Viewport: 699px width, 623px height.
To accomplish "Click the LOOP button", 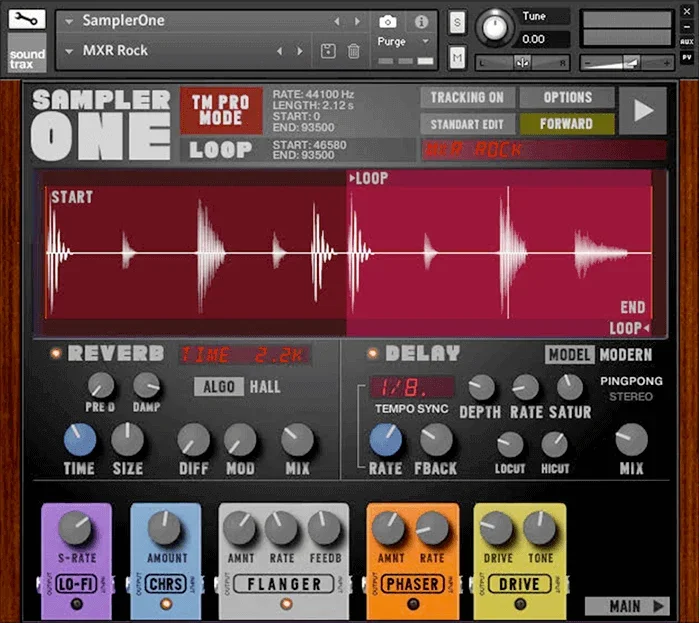I will 221,150.
